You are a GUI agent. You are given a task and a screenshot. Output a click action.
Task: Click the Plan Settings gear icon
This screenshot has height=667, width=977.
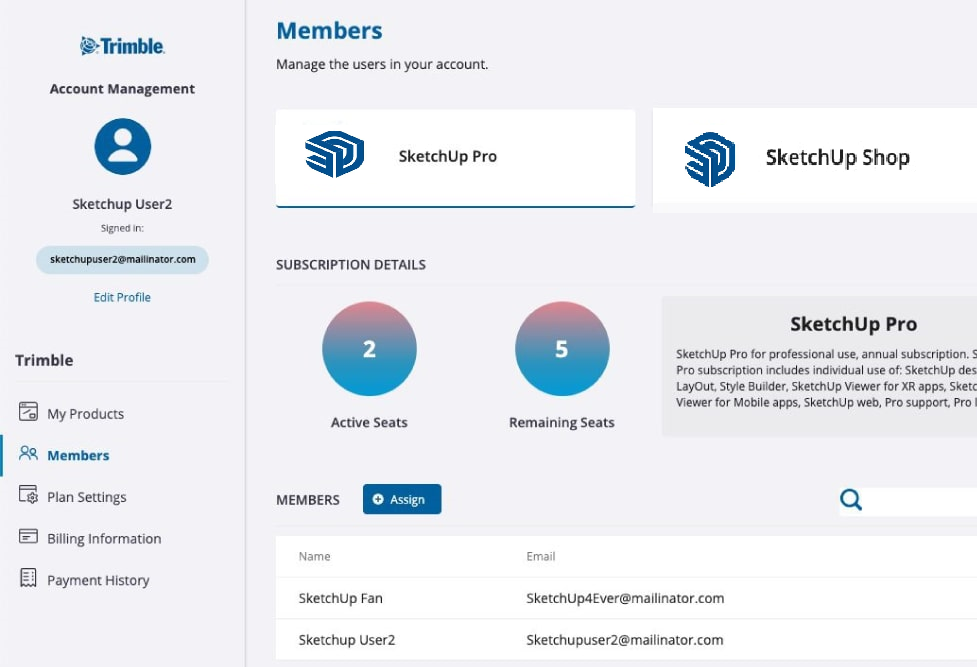28,495
